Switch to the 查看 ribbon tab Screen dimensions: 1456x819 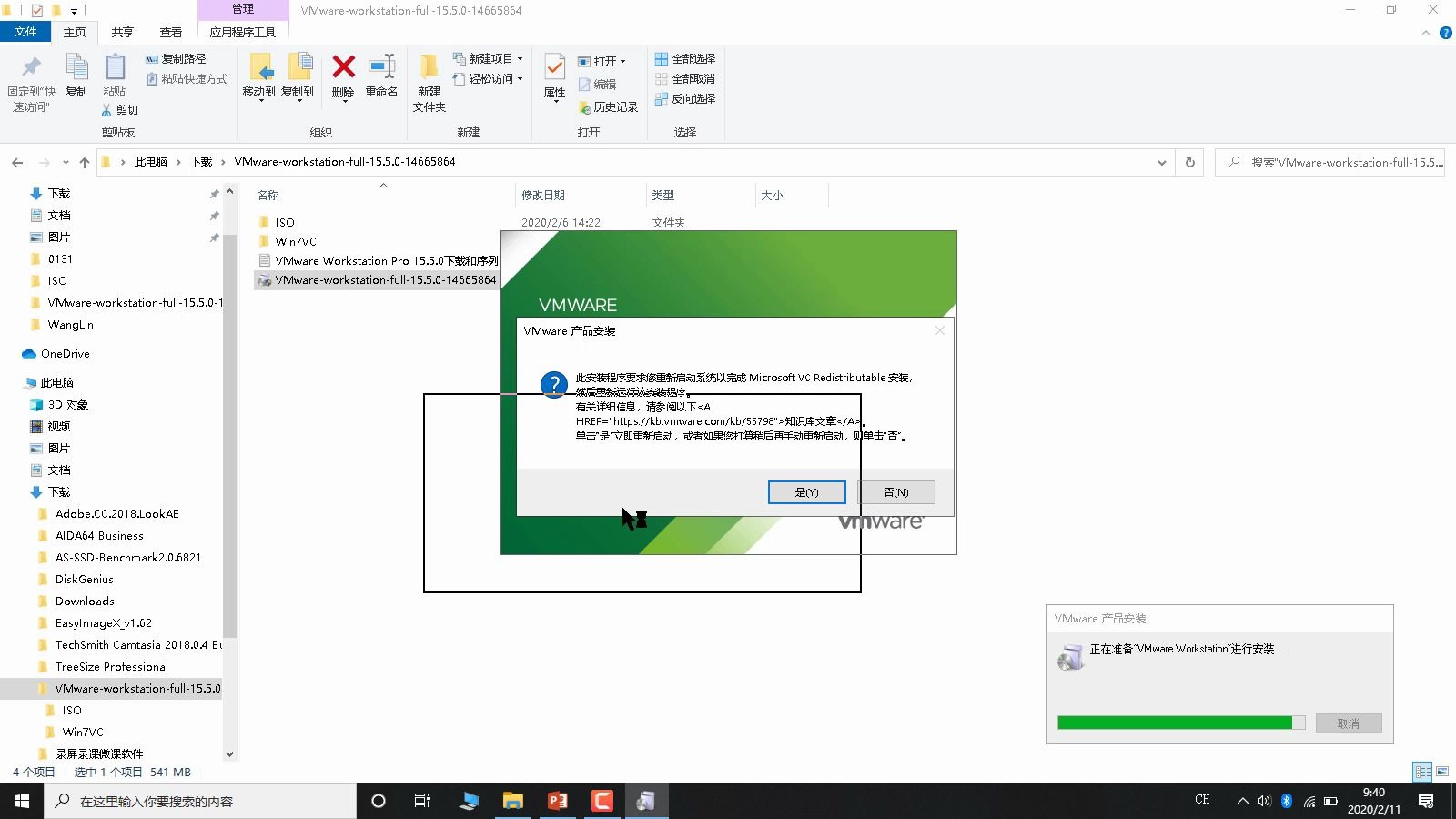pyautogui.click(x=170, y=32)
